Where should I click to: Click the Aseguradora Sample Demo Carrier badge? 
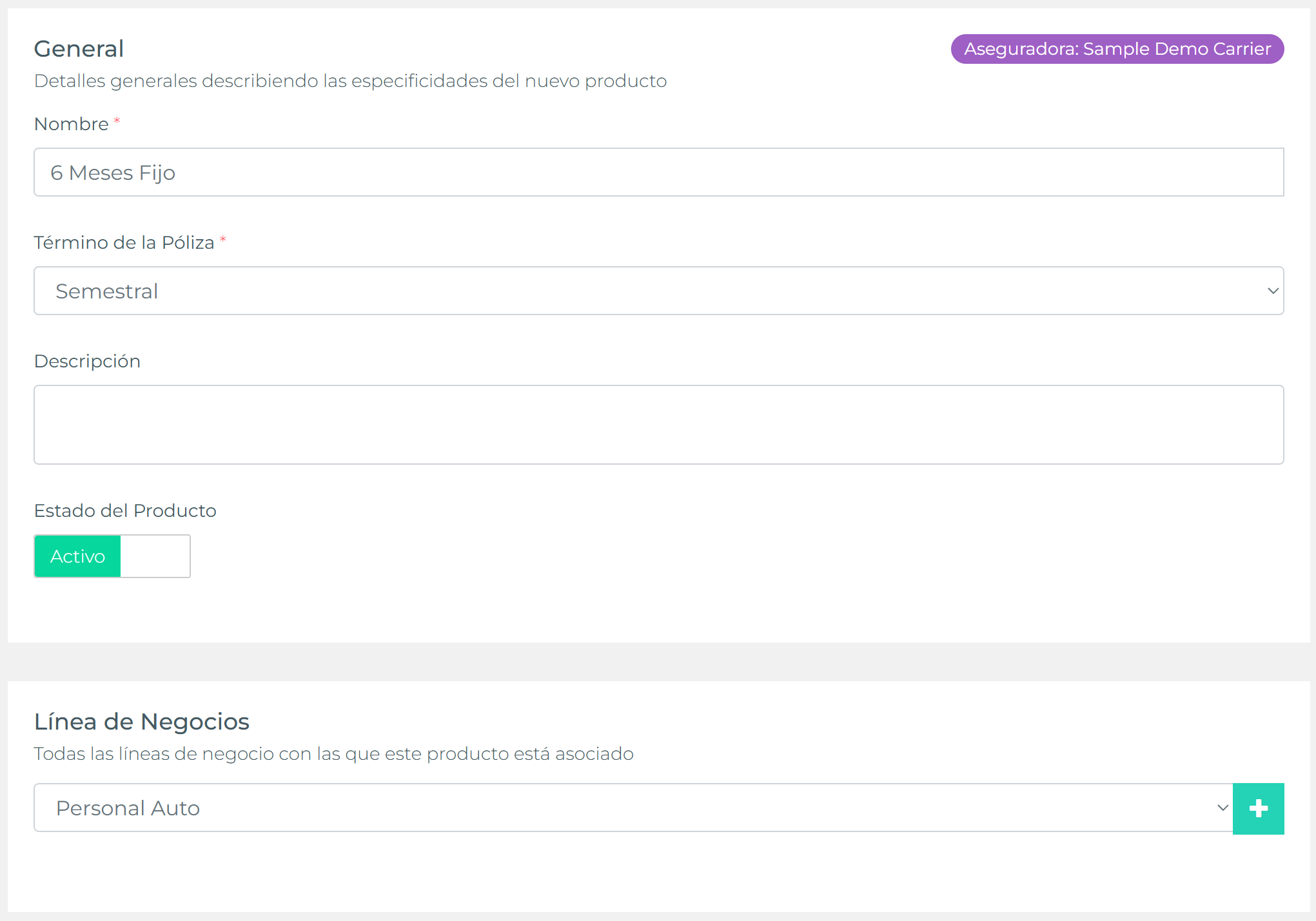(x=1117, y=49)
